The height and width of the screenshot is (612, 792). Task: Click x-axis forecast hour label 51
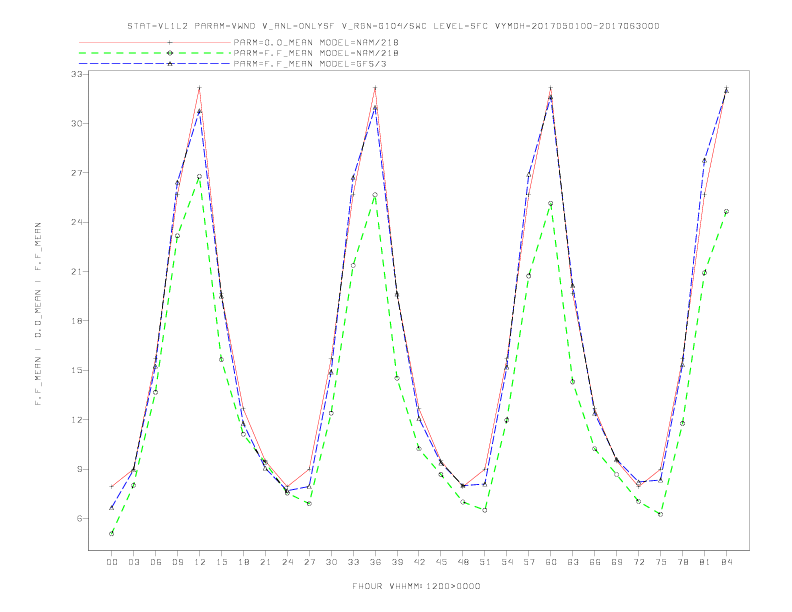[x=485, y=562]
